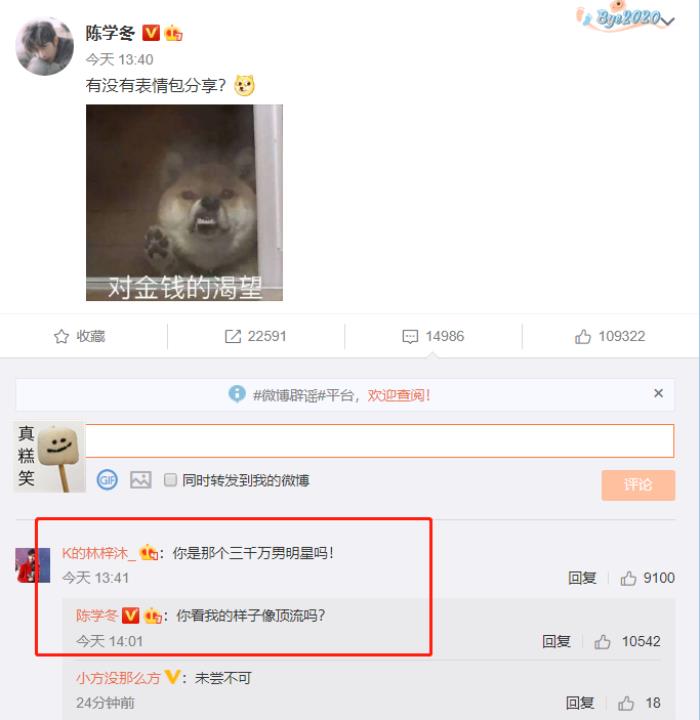700x720 pixels.
Task: Like the reply with 18 likes
Action: click(626, 703)
